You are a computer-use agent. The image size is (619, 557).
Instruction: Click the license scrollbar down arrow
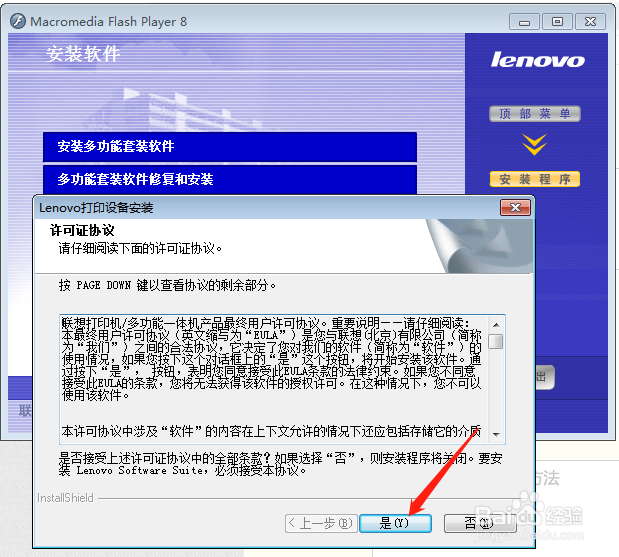click(x=496, y=434)
